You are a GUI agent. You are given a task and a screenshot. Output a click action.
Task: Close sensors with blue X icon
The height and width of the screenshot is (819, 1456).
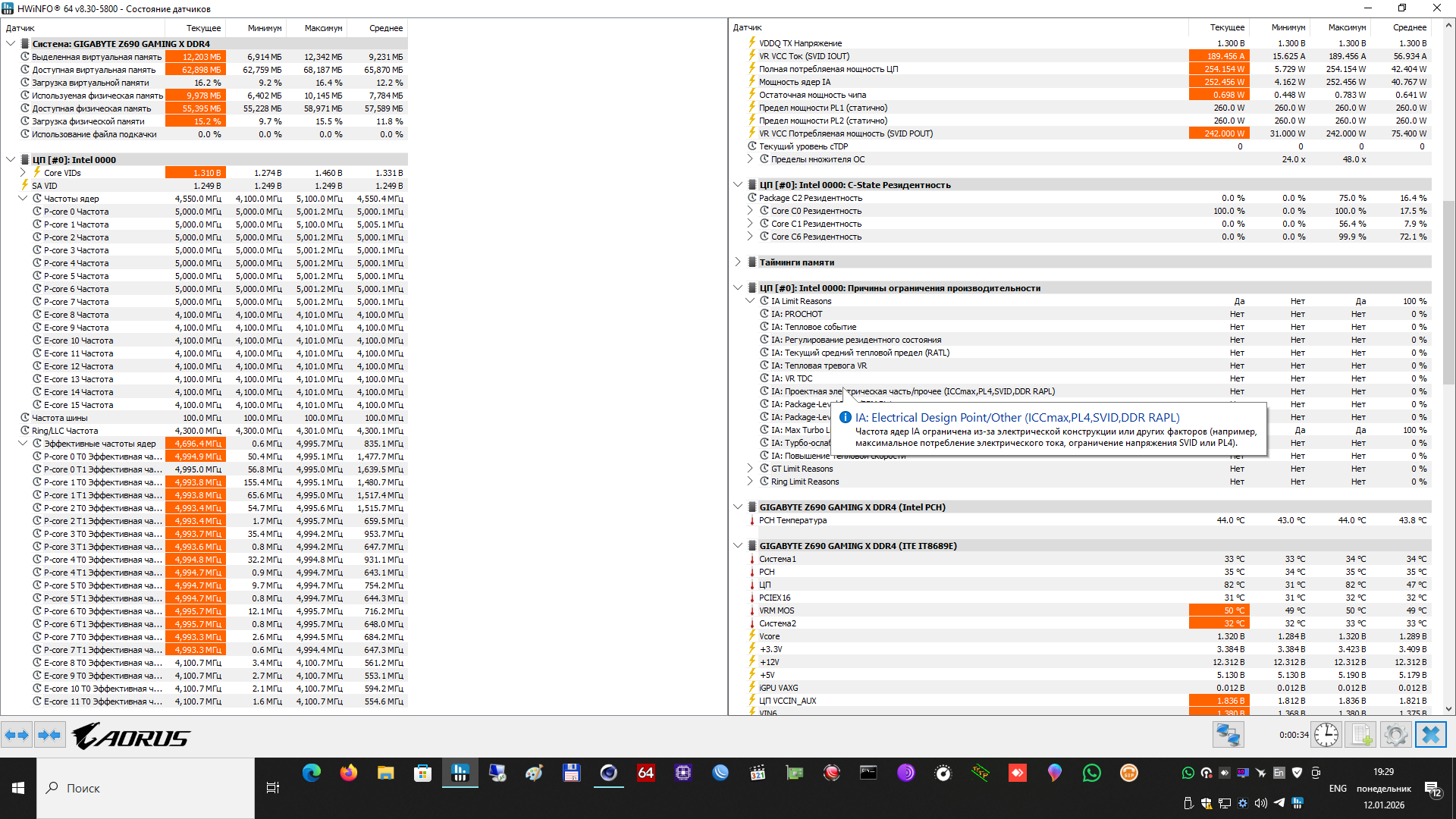pyautogui.click(x=1430, y=735)
